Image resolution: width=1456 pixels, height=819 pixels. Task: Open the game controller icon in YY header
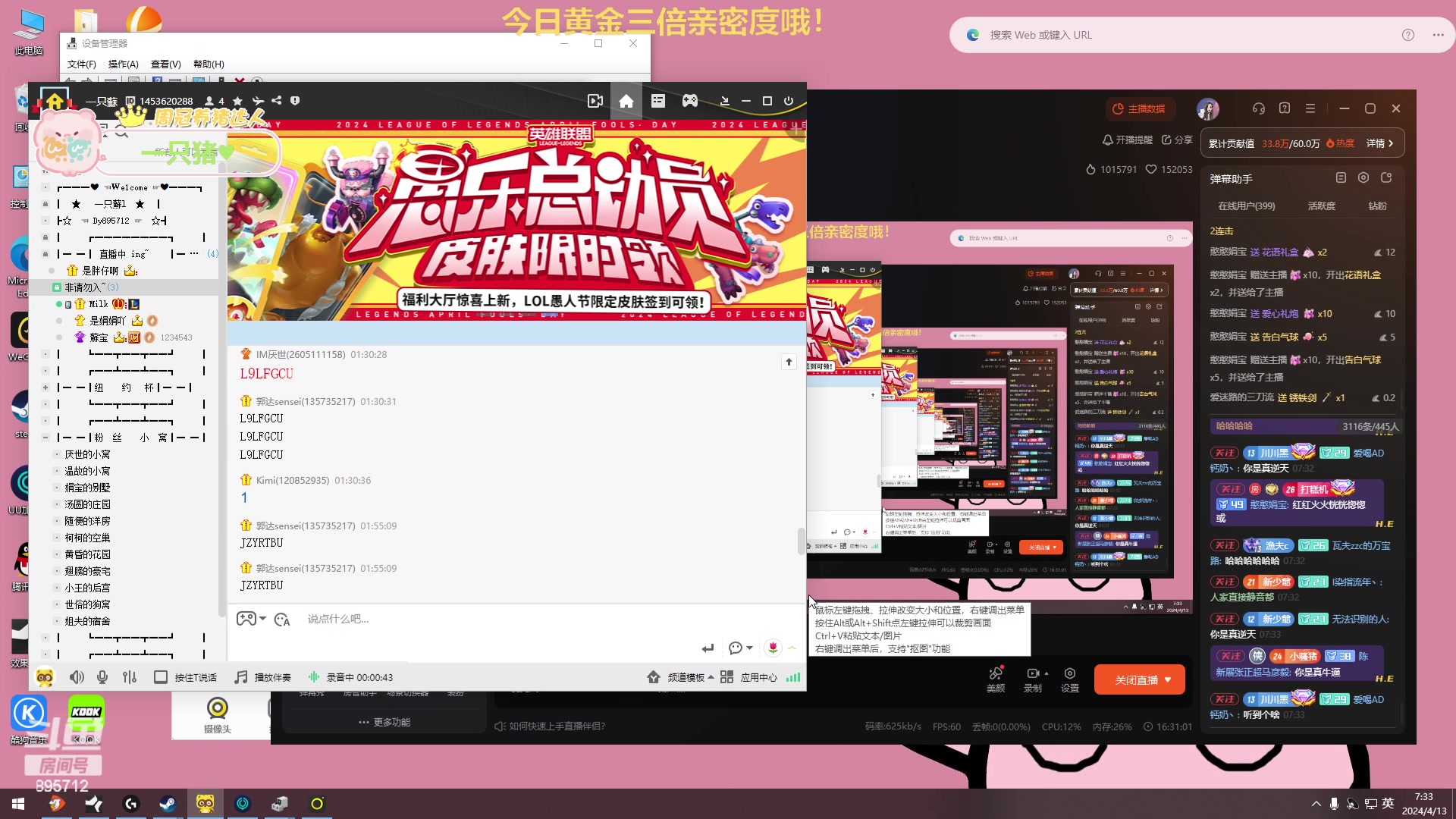click(x=689, y=101)
